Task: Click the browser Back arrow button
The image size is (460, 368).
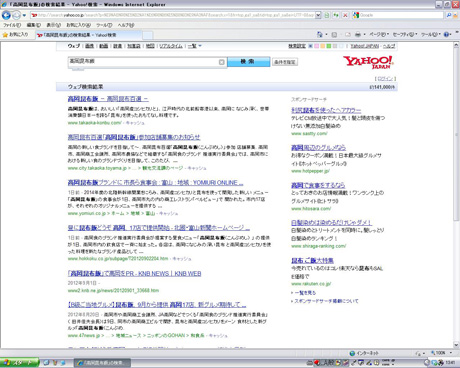Action: pyautogui.click(x=6, y=15)
